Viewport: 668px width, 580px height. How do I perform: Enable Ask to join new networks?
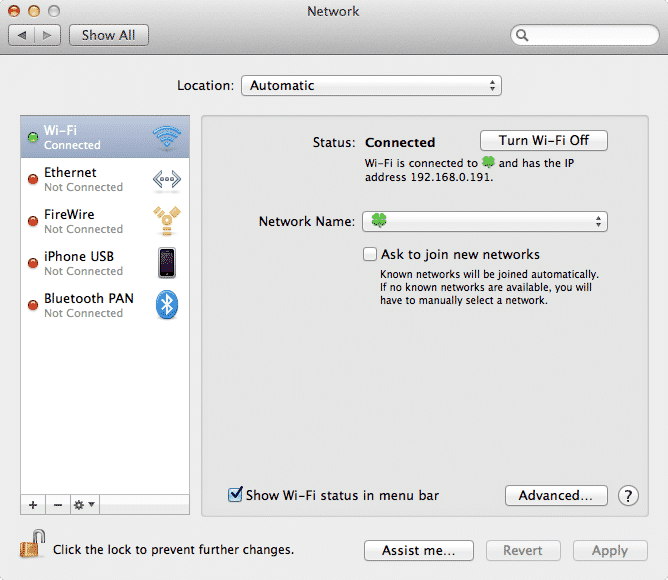pos(370,255)
